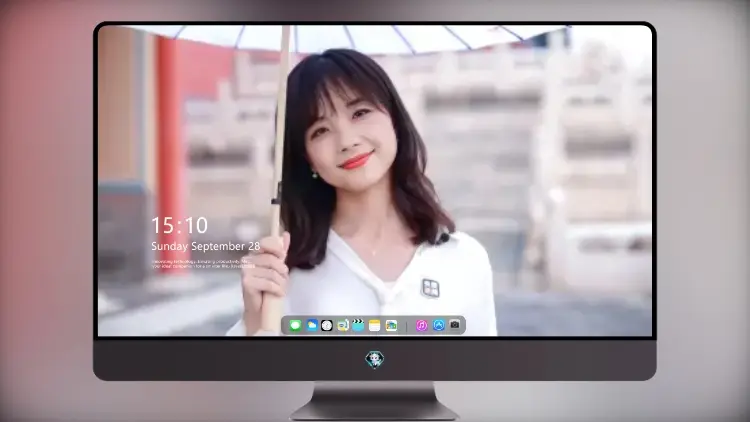Viewport: 750px width, 422px height.
Task: Open the green Messages app in dock
Action: coord(295,325)
